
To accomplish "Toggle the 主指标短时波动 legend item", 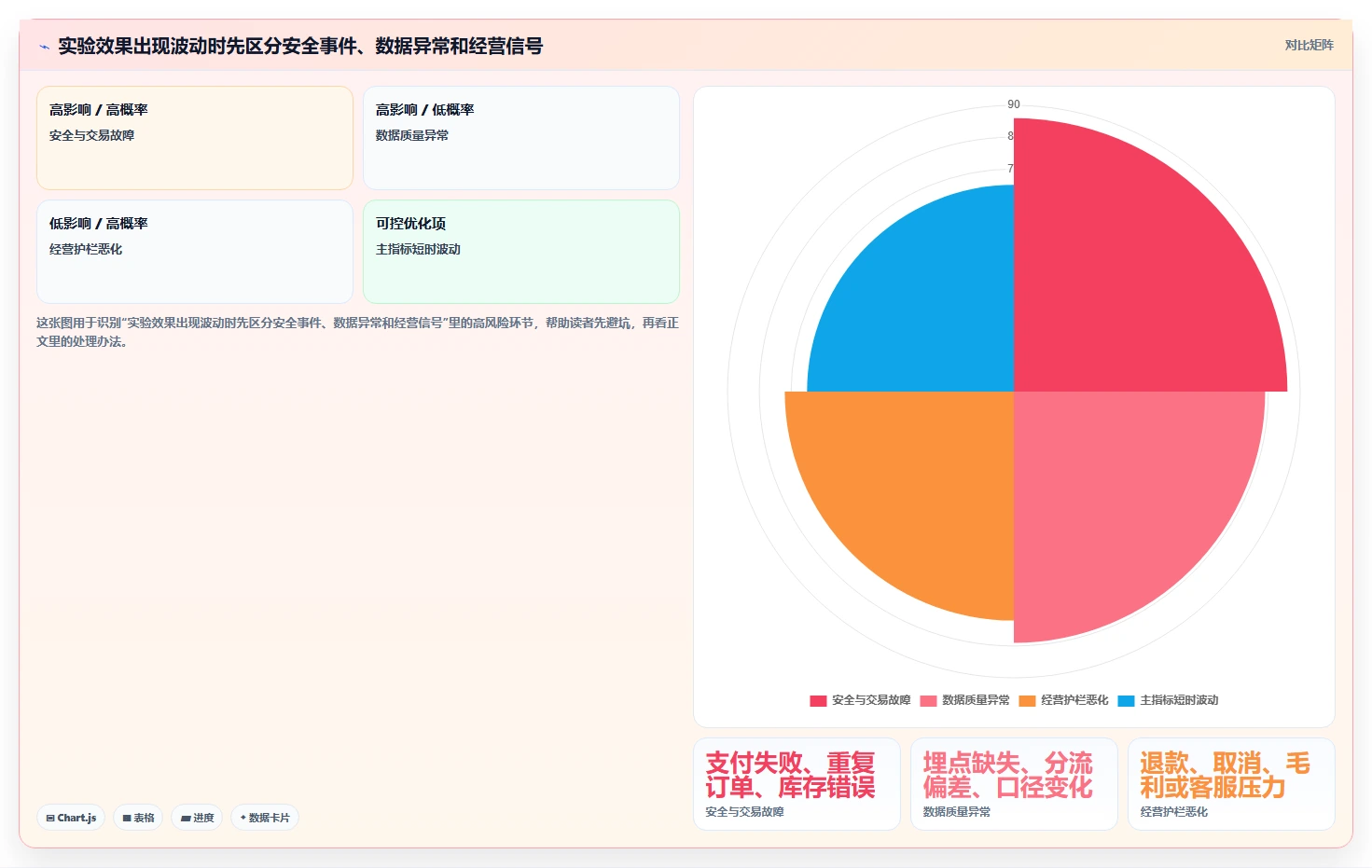I will (1168, 700).
